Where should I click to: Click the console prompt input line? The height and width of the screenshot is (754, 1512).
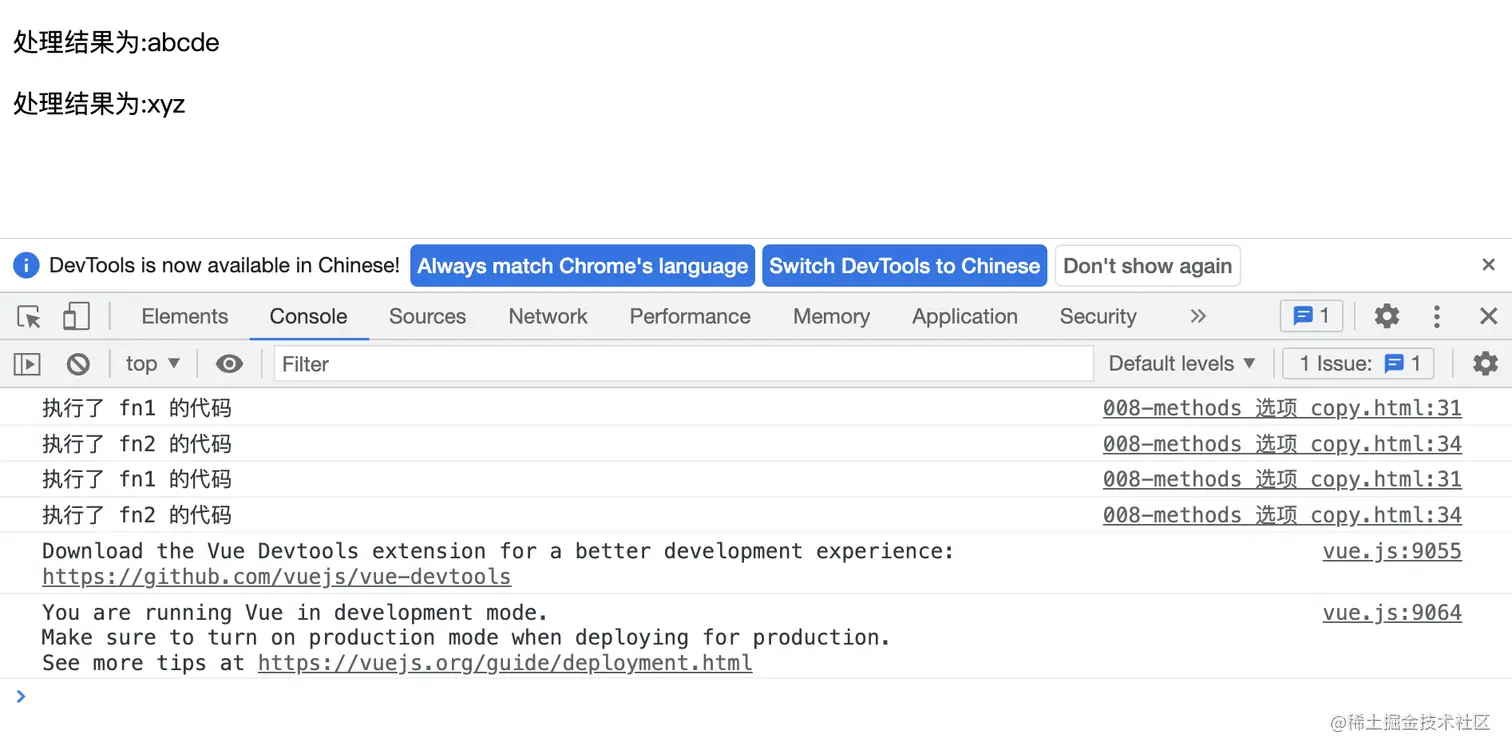coord(760,696)
